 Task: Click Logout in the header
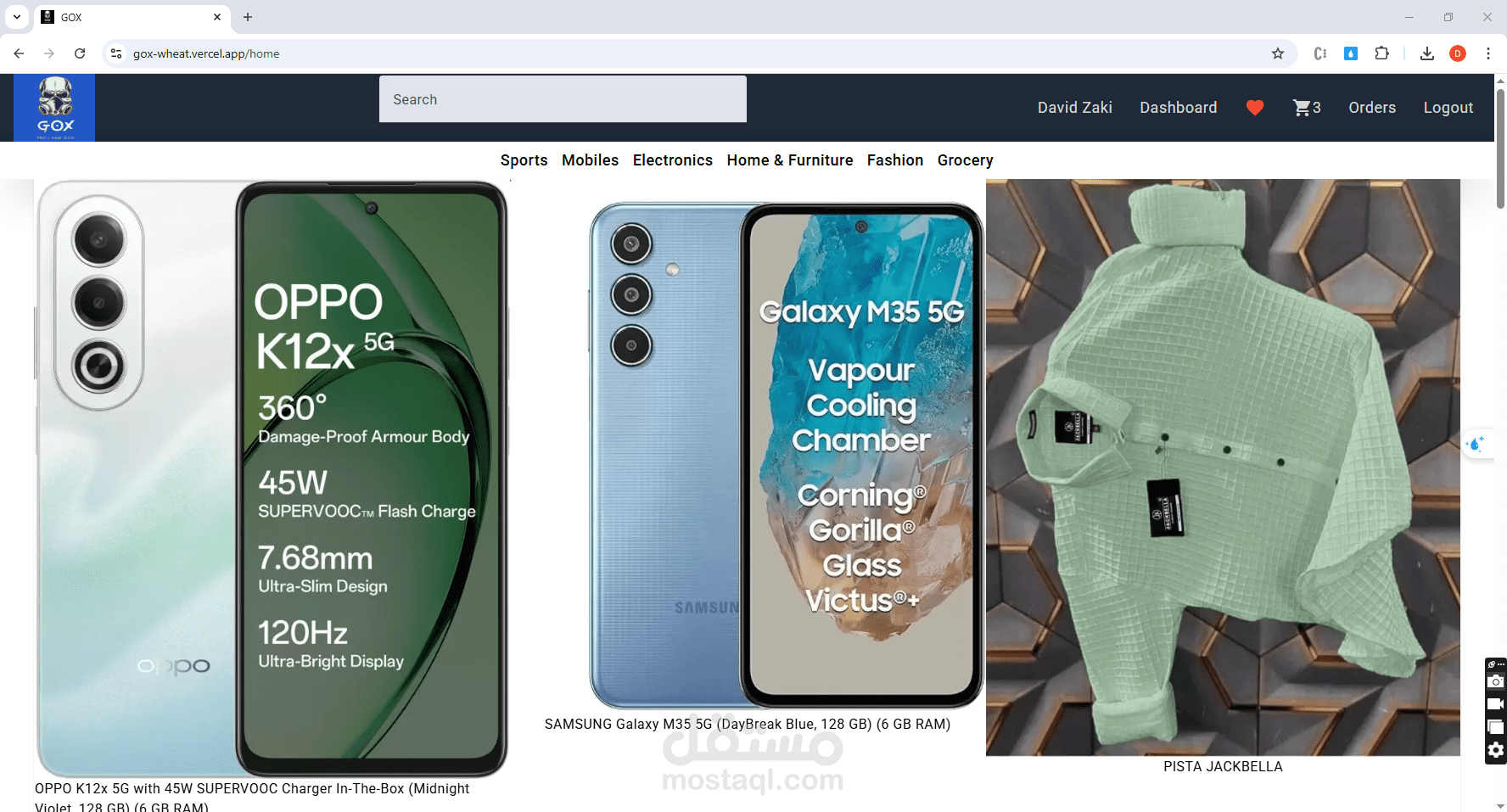1448,108
